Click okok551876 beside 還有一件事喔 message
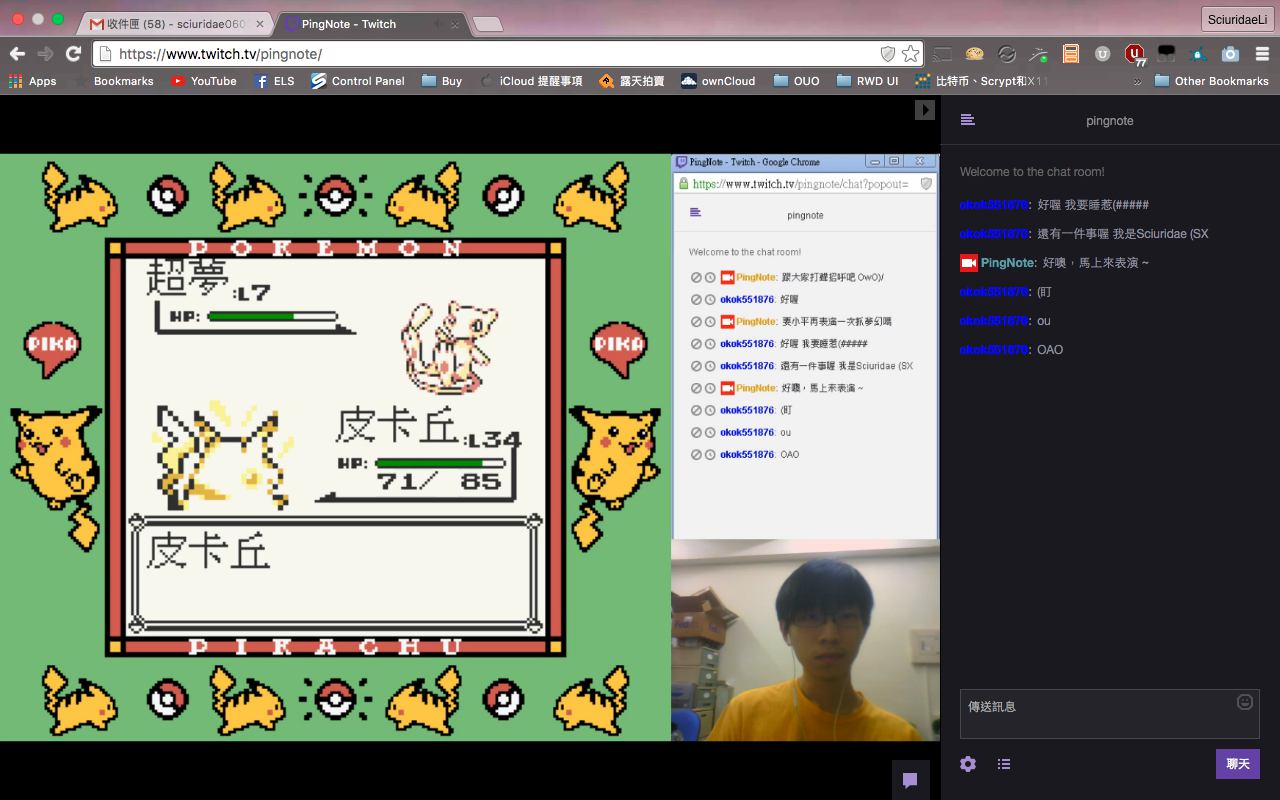This screenshot has height=800, width=1280. tap(993, 234)
